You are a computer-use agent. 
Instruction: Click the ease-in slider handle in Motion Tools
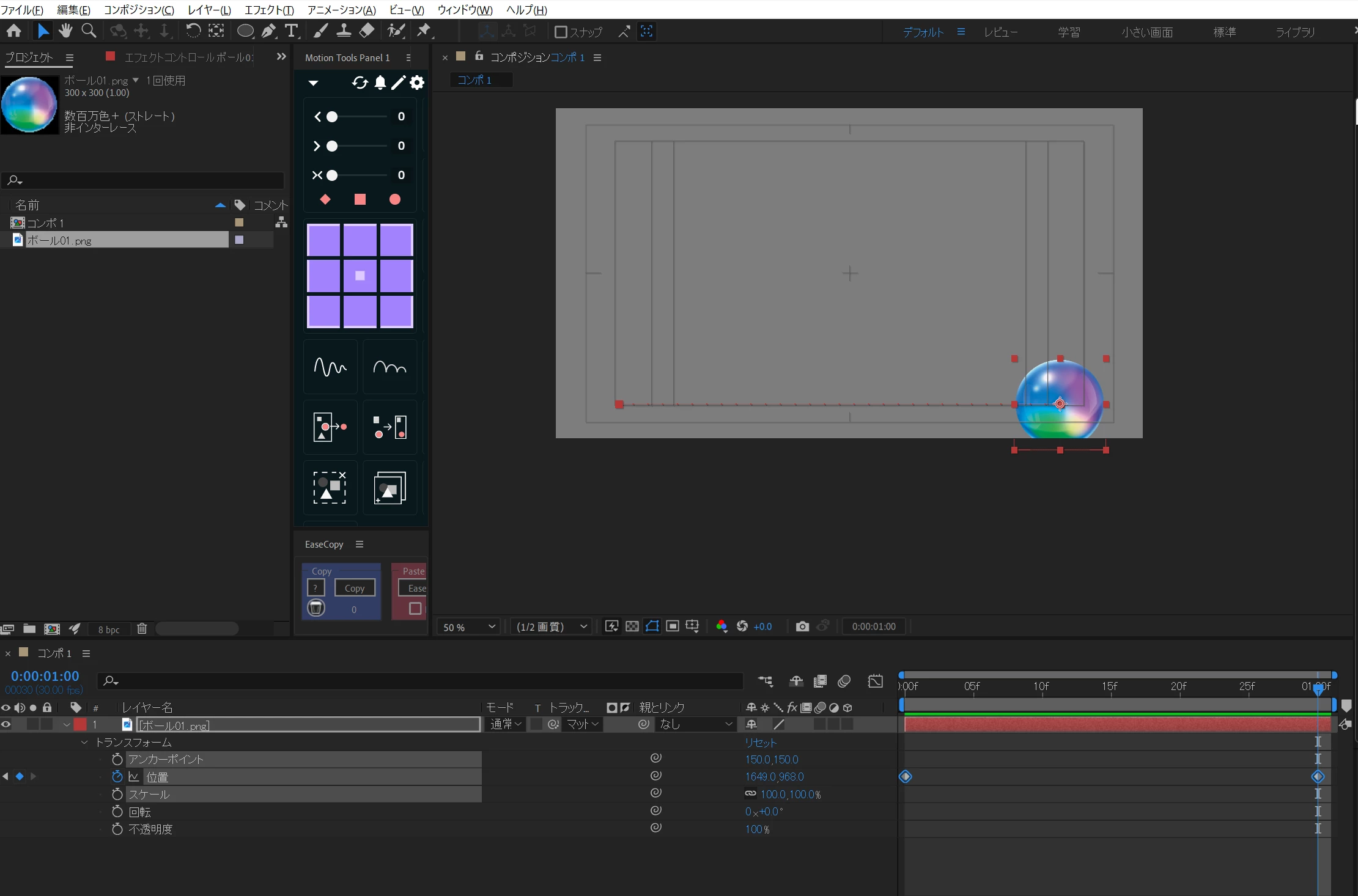pos(332,117)
